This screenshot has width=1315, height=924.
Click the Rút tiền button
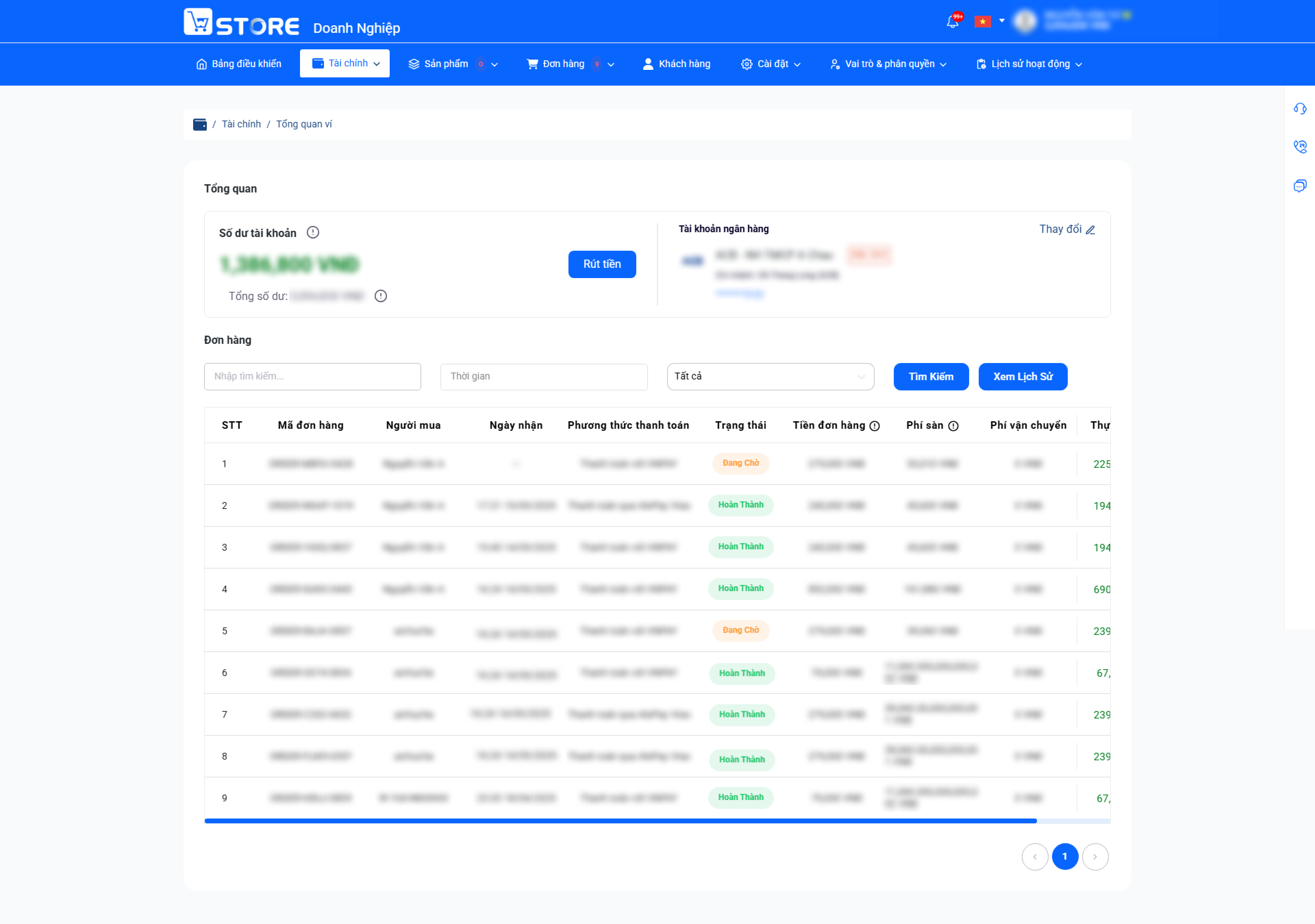coord(602,264)
